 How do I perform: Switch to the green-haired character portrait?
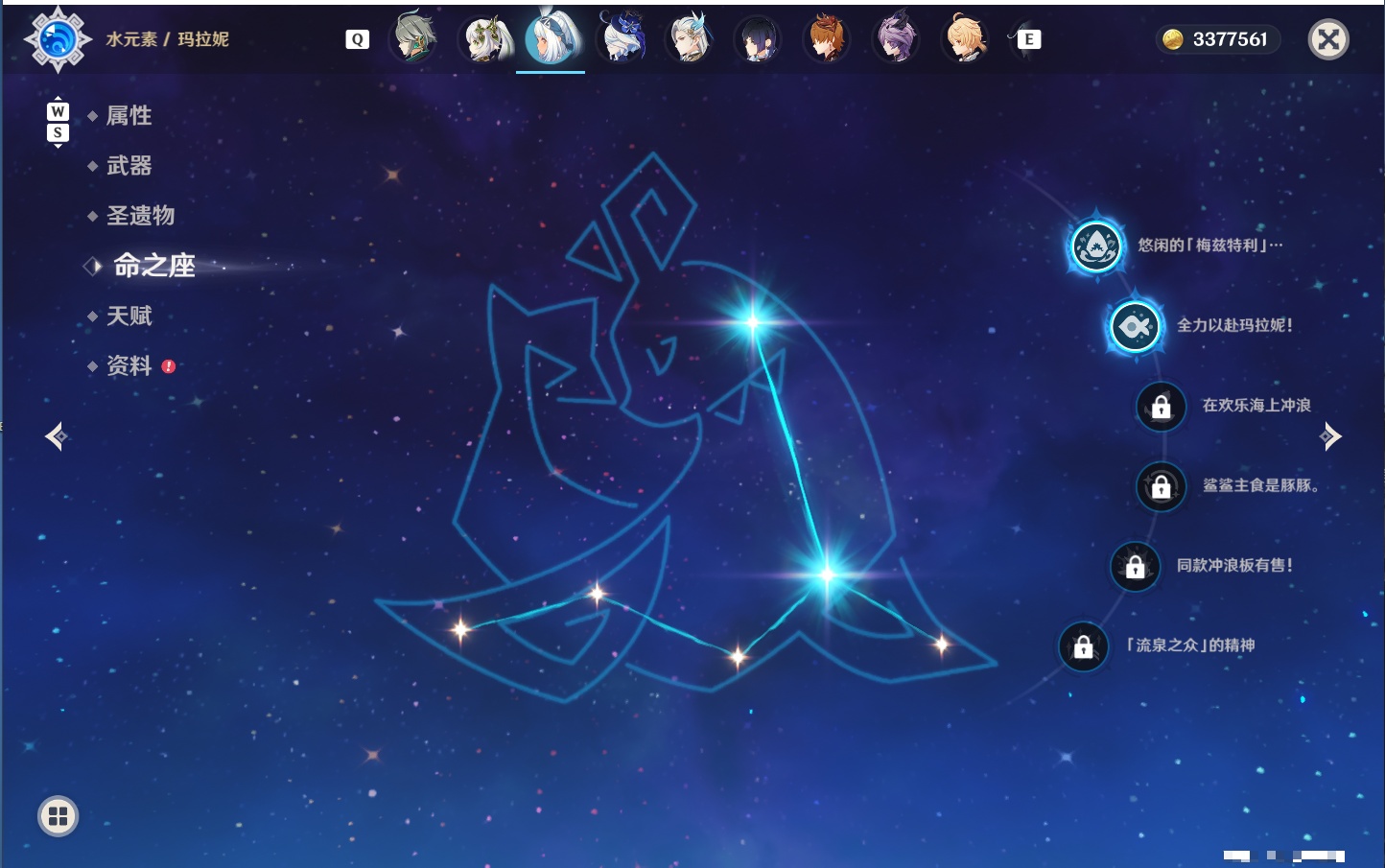(415, 37)
